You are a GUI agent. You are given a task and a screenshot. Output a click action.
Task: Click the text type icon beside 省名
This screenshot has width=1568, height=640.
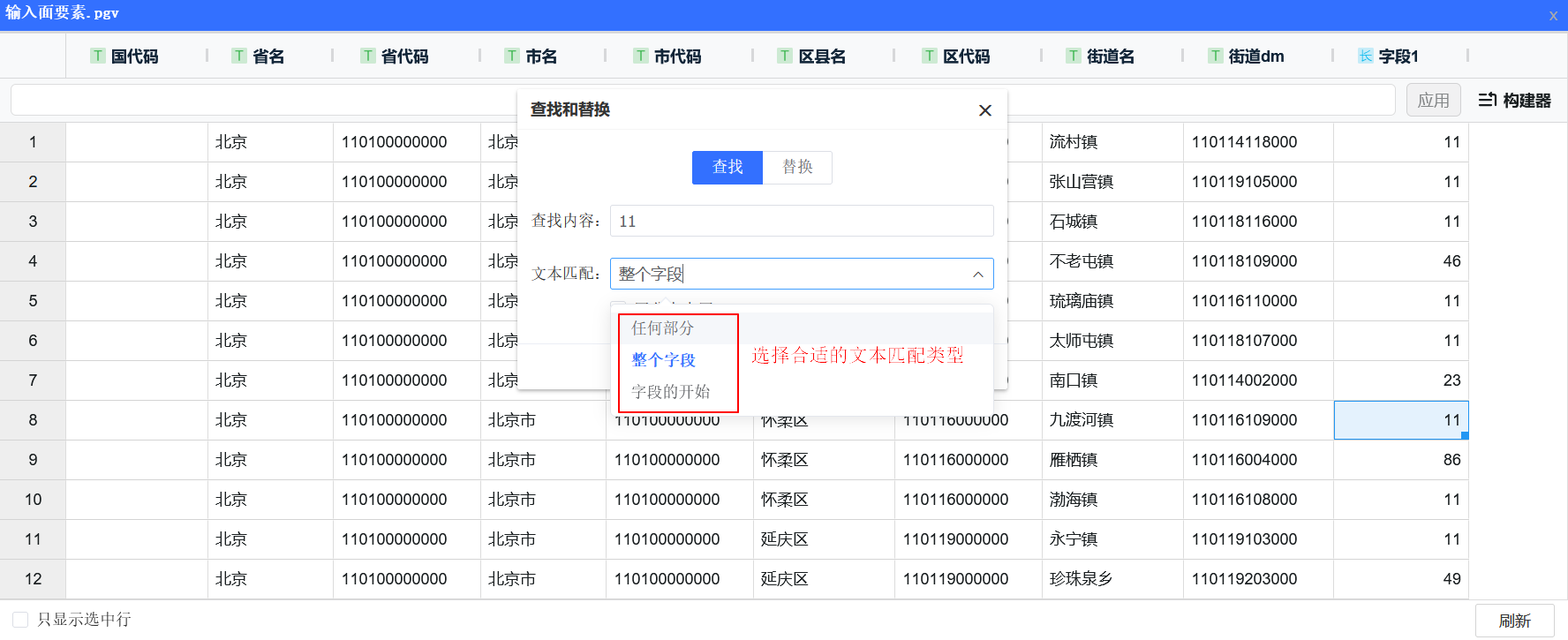(x=239, y=56)
